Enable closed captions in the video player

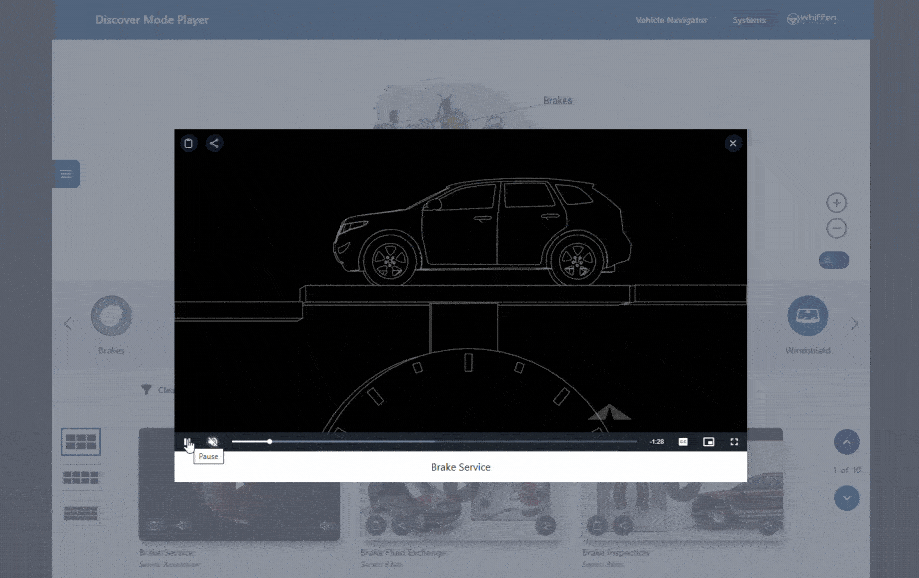[681, 440]
